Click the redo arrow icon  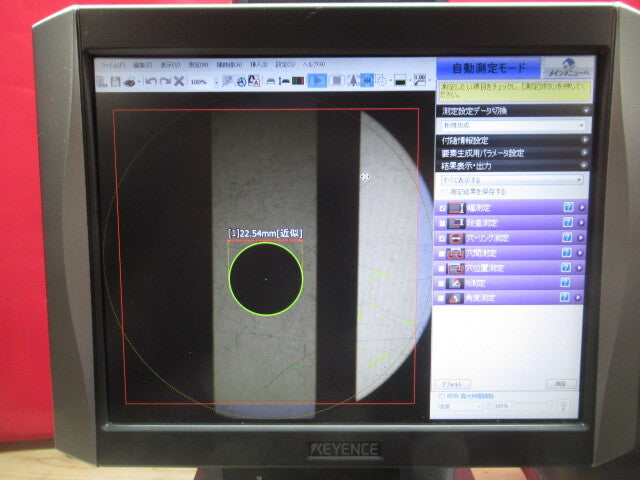tap(165, 81)
